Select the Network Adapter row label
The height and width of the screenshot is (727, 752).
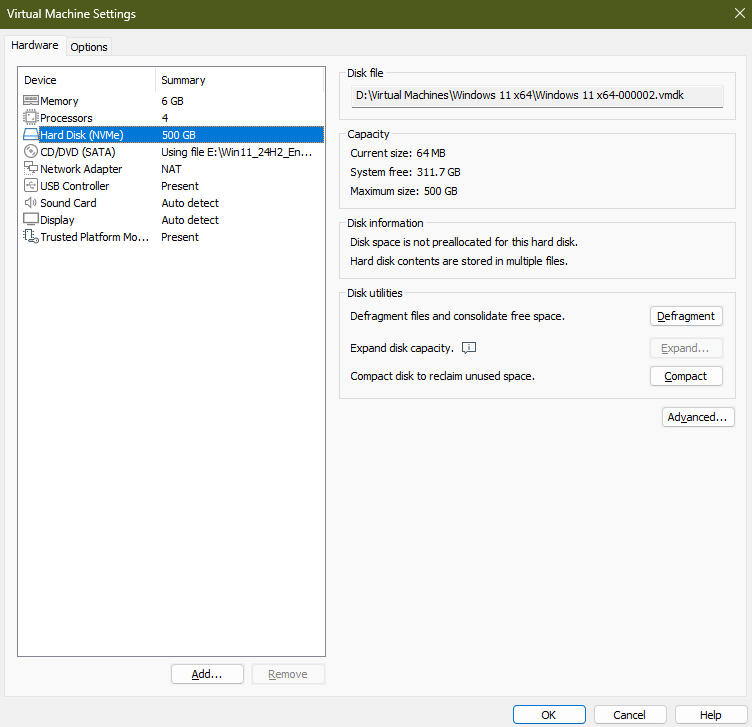point(81,169)
